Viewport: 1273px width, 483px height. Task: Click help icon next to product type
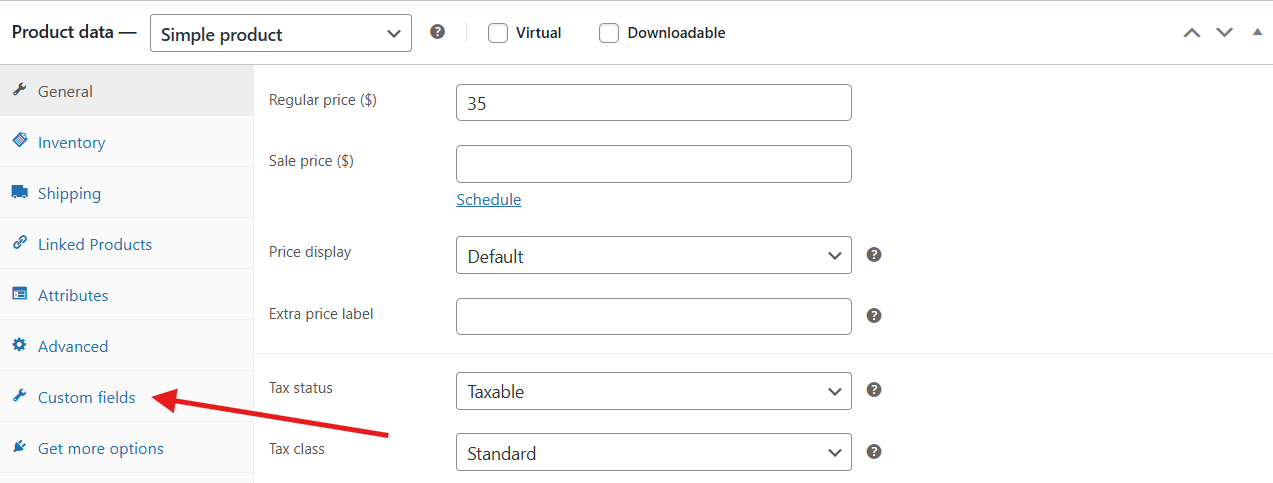(437, 32)
